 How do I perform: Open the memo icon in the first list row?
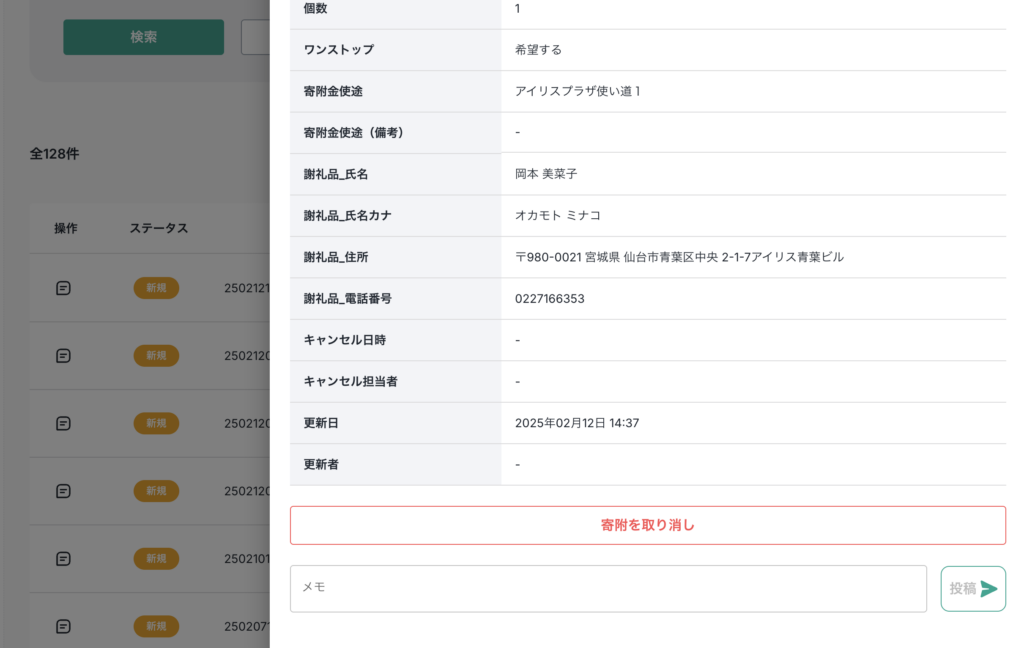(x=63, y=288)
